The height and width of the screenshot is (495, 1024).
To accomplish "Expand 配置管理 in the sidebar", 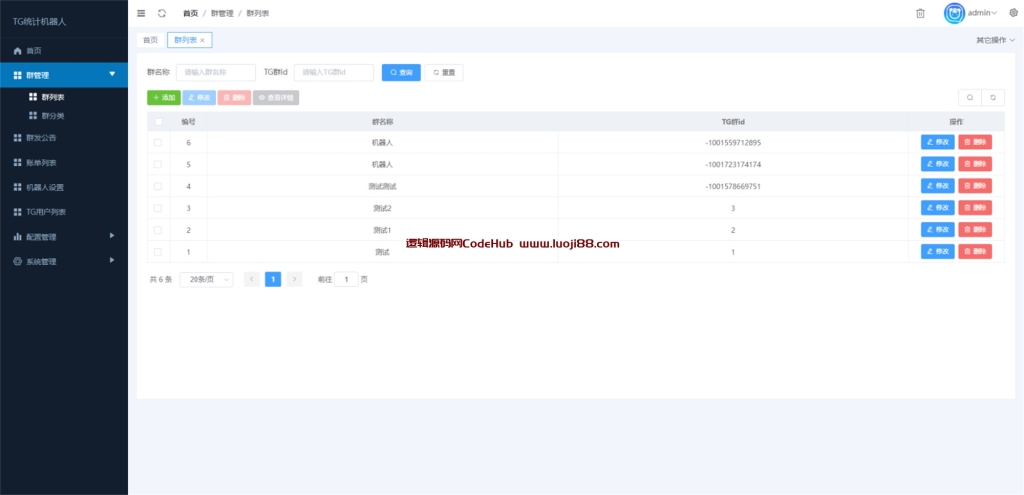I will pyautogui.click(x=64, y=236).
